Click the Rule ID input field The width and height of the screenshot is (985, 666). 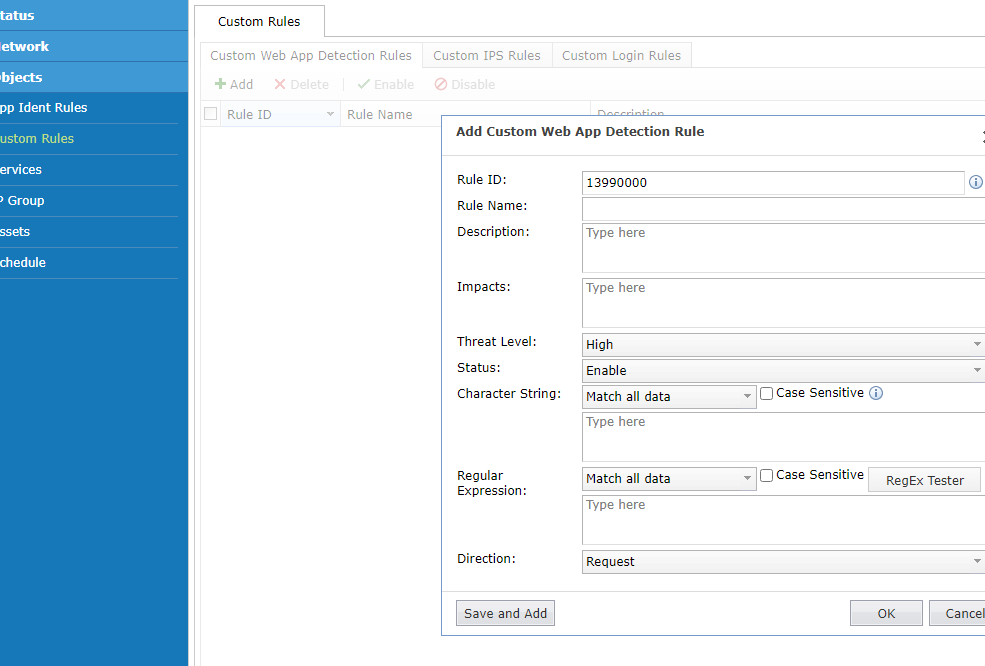click(773, 183)
